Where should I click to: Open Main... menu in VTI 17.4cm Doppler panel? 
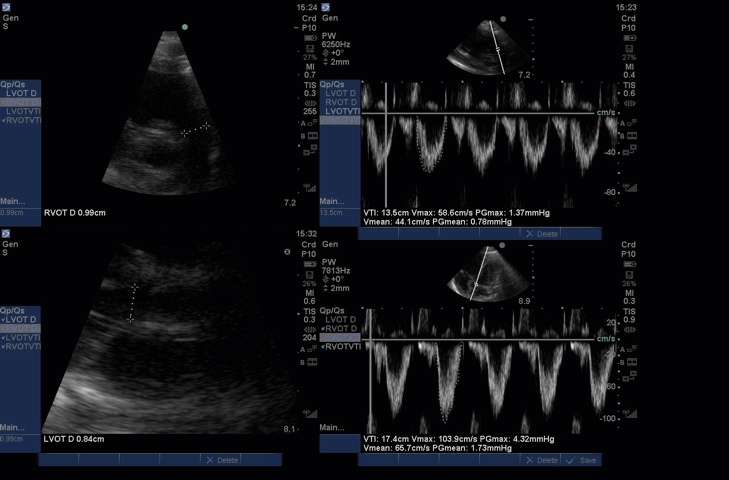click(332, 427)
